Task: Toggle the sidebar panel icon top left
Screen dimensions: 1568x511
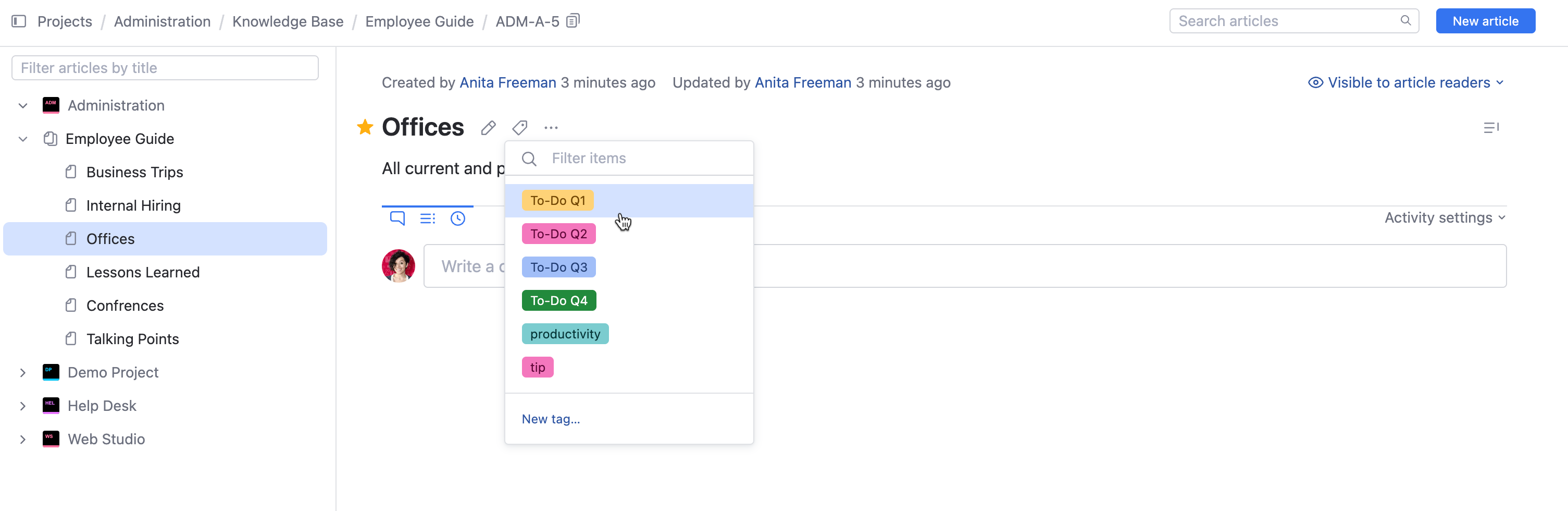Action: coord(19,21)
